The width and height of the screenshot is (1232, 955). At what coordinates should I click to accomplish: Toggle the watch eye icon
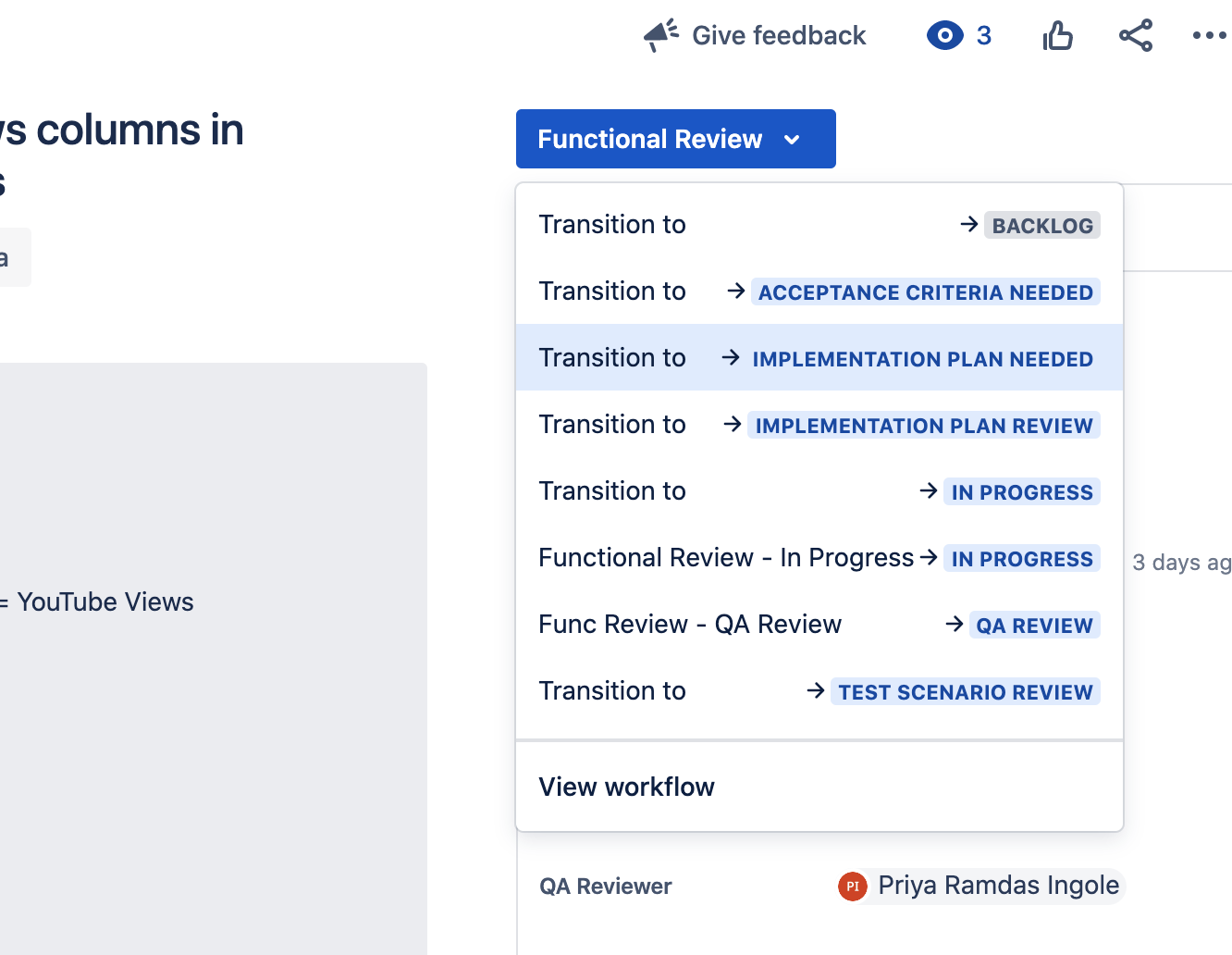coord(944,35)
